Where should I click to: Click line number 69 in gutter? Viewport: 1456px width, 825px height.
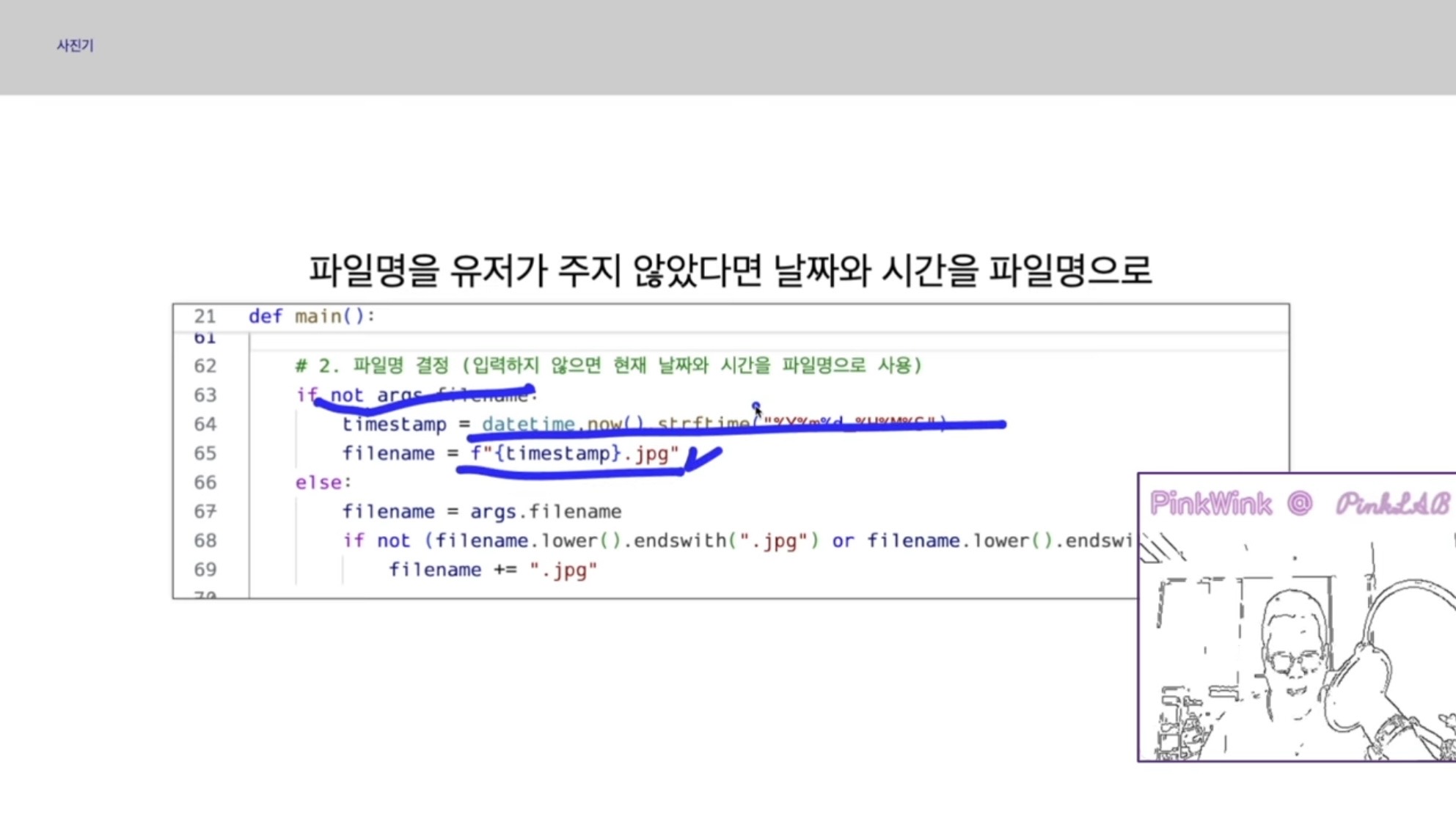point(205,570)
